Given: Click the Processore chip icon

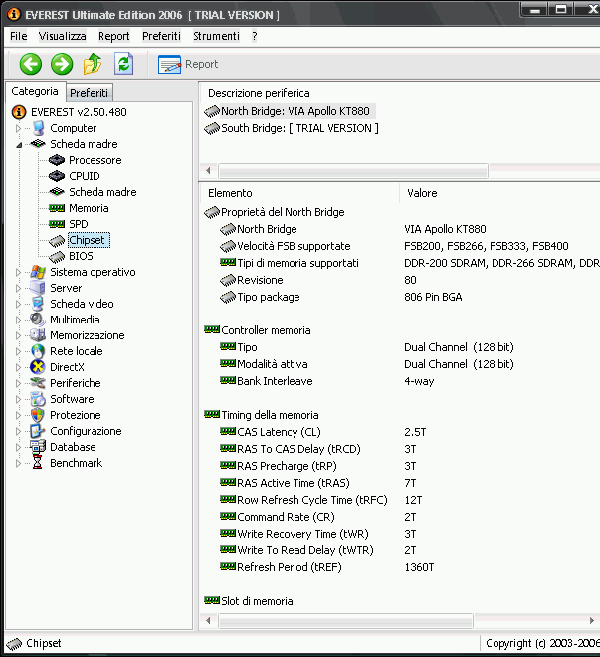Looking at the screenshot, I should (x=57, y=160).
